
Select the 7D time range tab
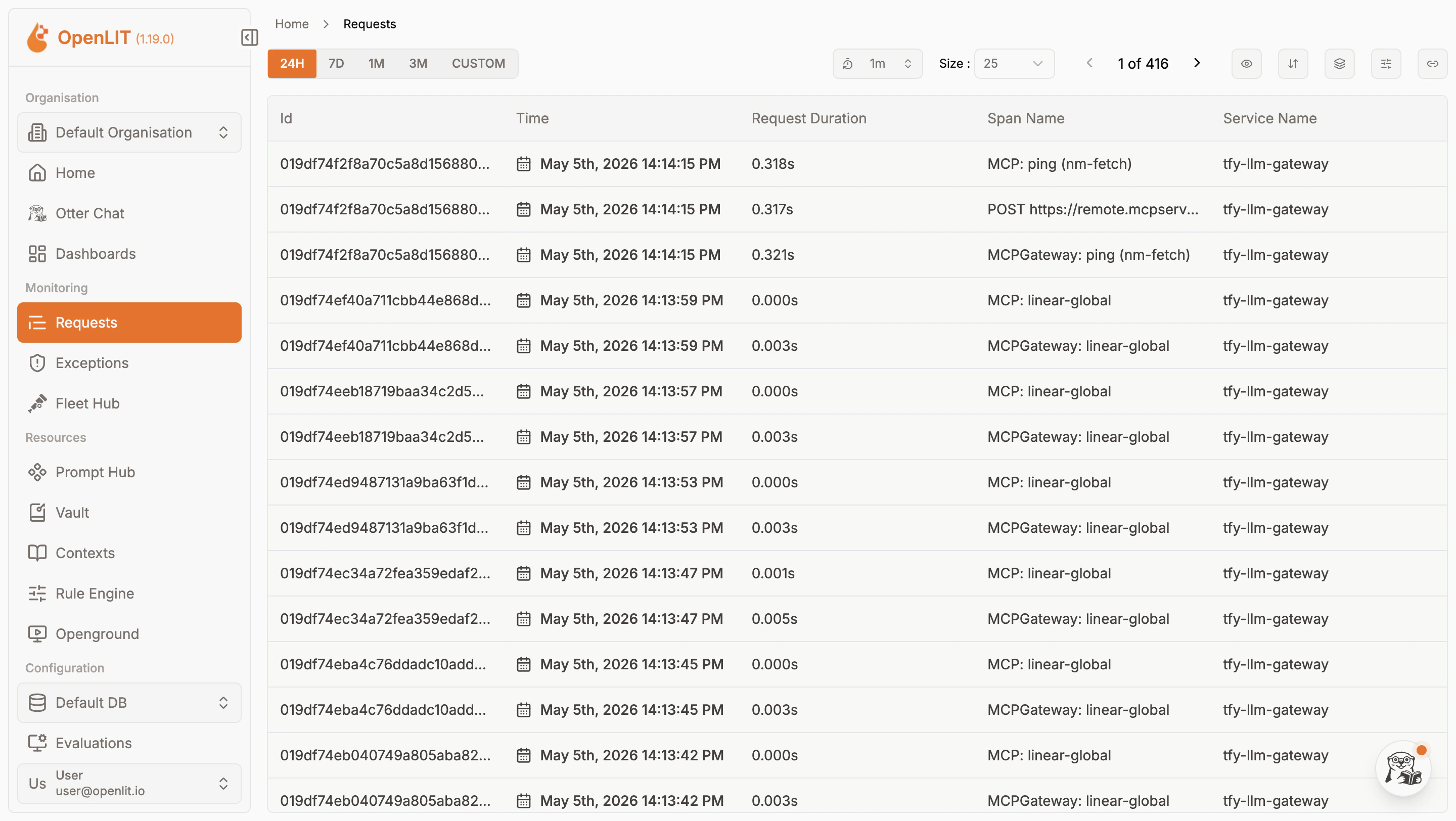336,63
